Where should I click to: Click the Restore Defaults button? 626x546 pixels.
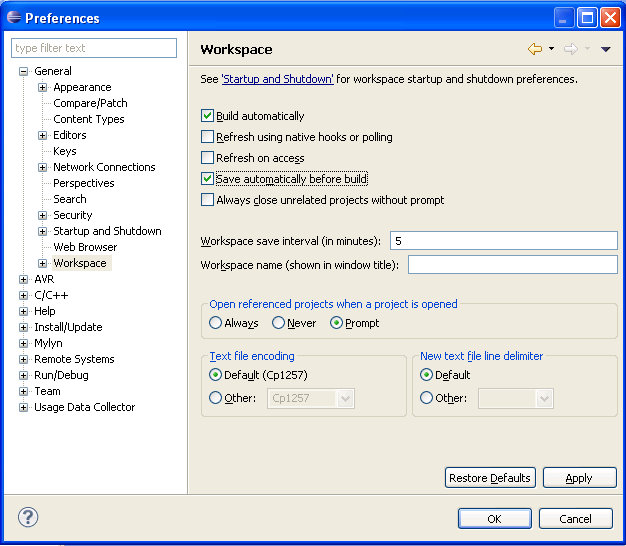(x=490, y=478)
